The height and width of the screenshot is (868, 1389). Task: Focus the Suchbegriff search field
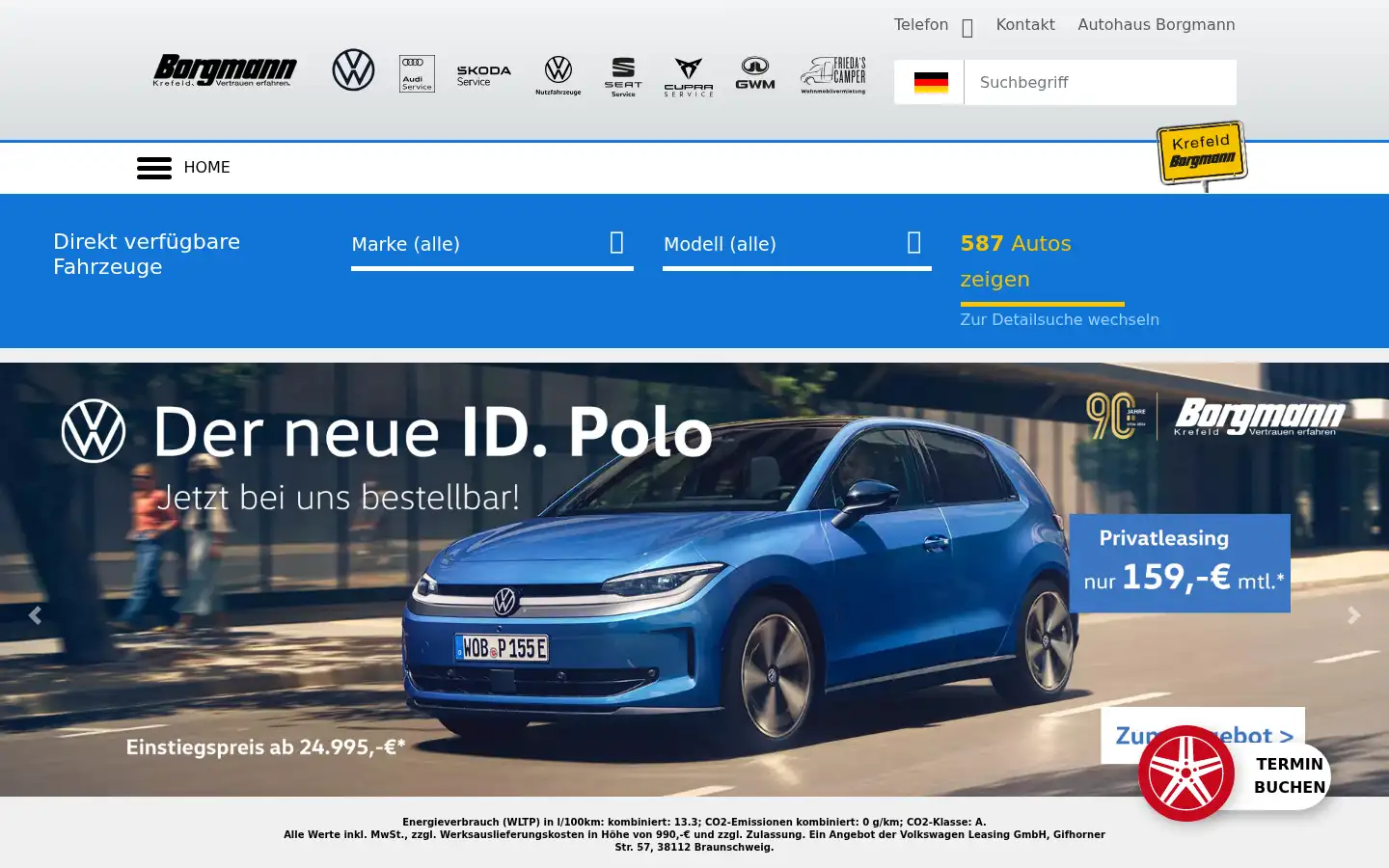click(x=1101, y=83)
